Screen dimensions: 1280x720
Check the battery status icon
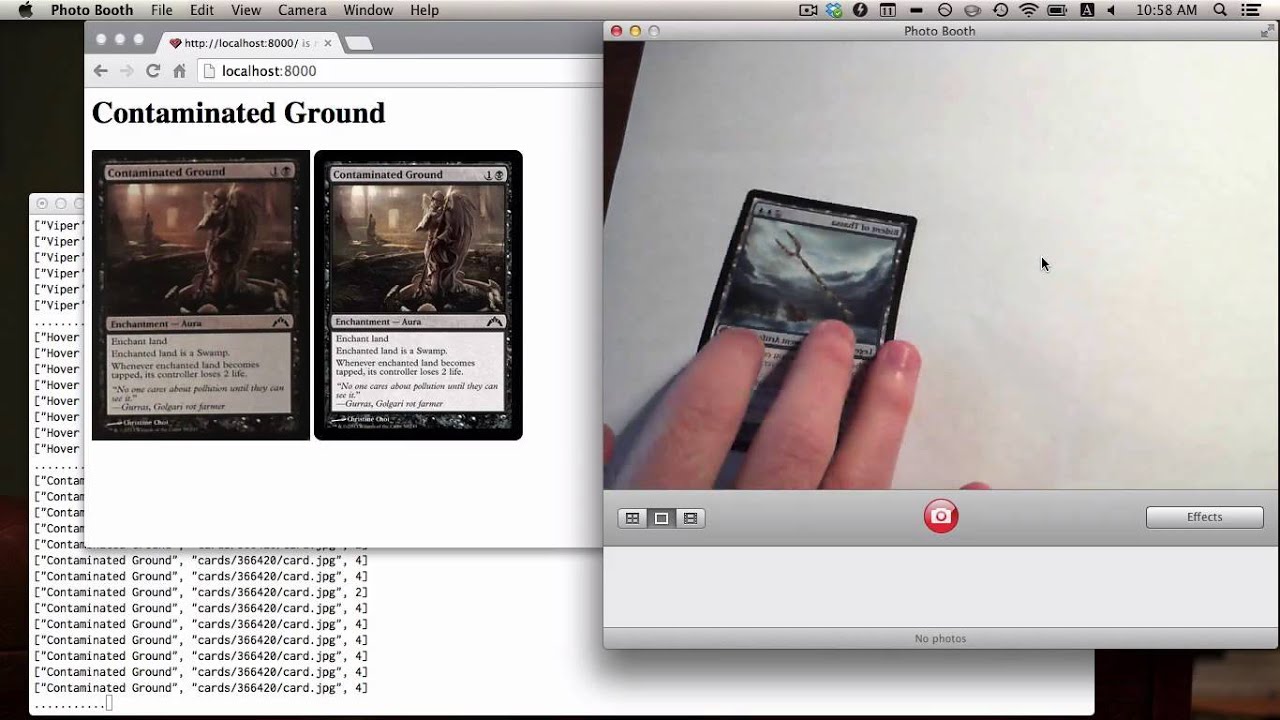[1057, 10]
